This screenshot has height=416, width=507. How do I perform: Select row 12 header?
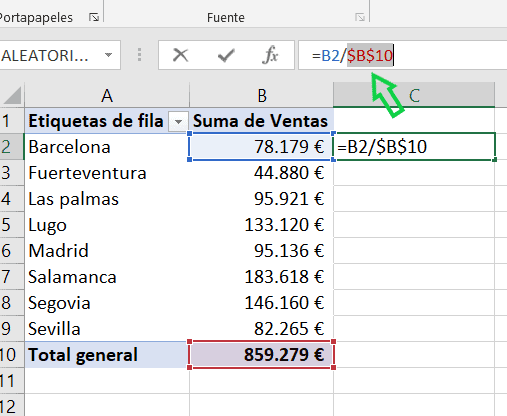[12, 405]
